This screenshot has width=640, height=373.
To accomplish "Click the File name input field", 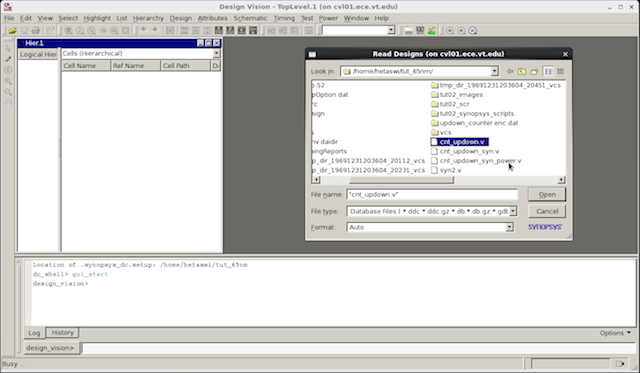I will coord(432,195).
